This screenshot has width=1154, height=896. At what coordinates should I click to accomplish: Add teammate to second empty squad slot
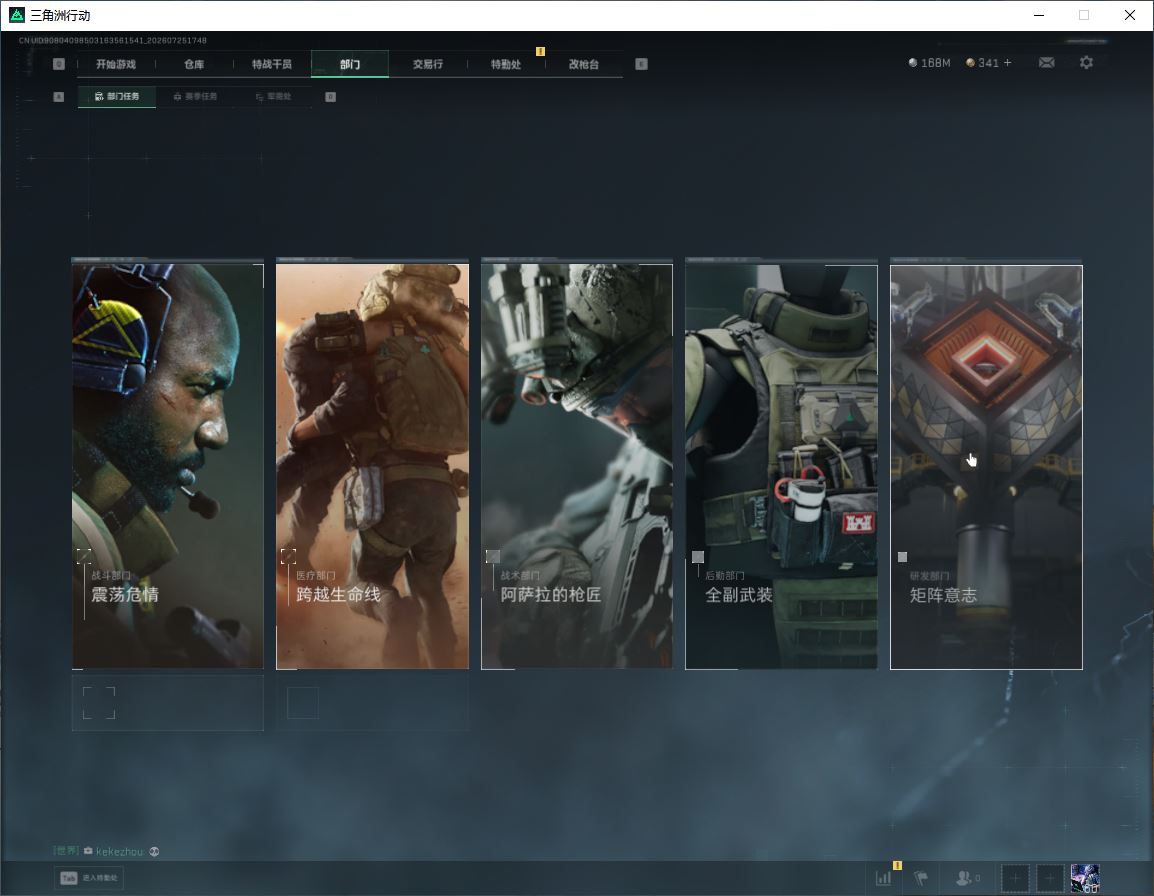[1049, 878]
